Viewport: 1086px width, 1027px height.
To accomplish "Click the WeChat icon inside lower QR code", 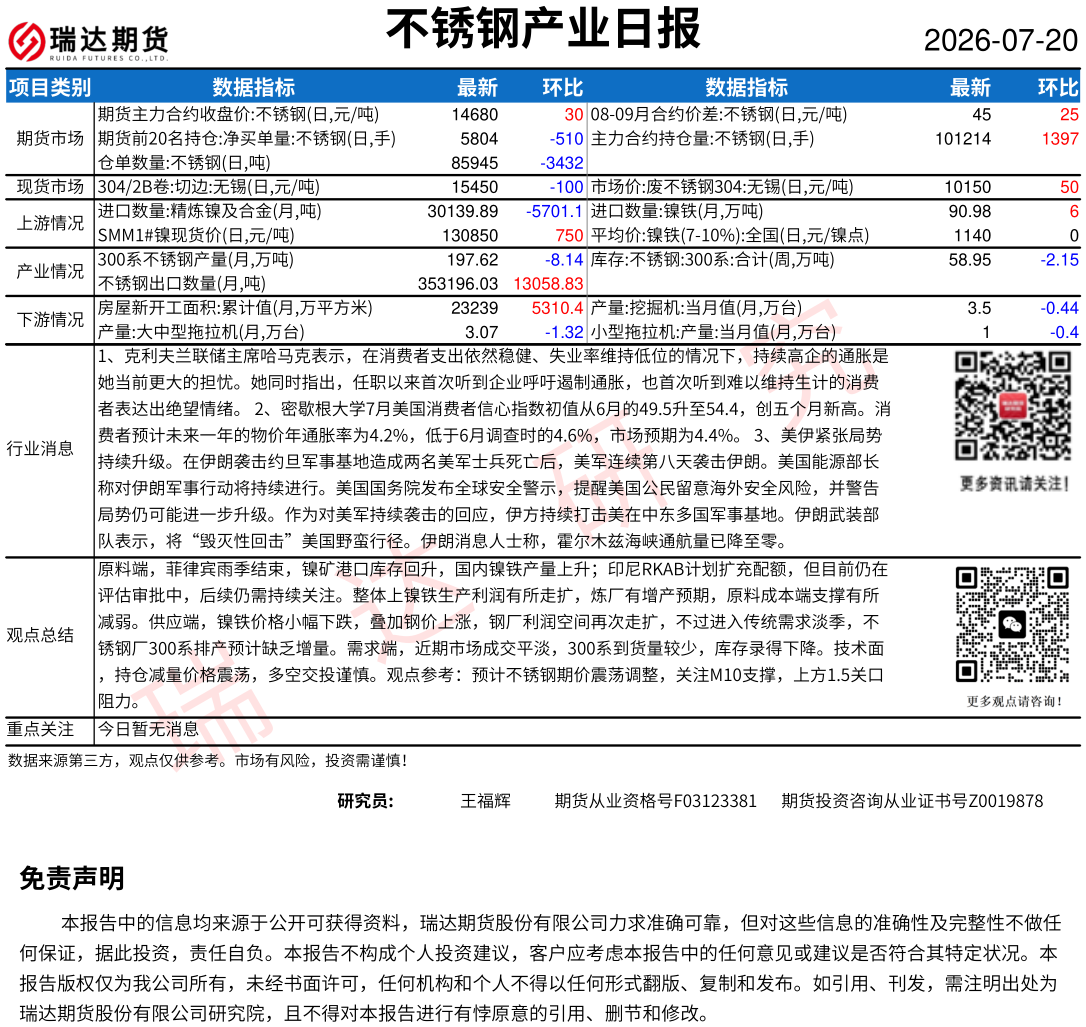I will click(1013, 625).
